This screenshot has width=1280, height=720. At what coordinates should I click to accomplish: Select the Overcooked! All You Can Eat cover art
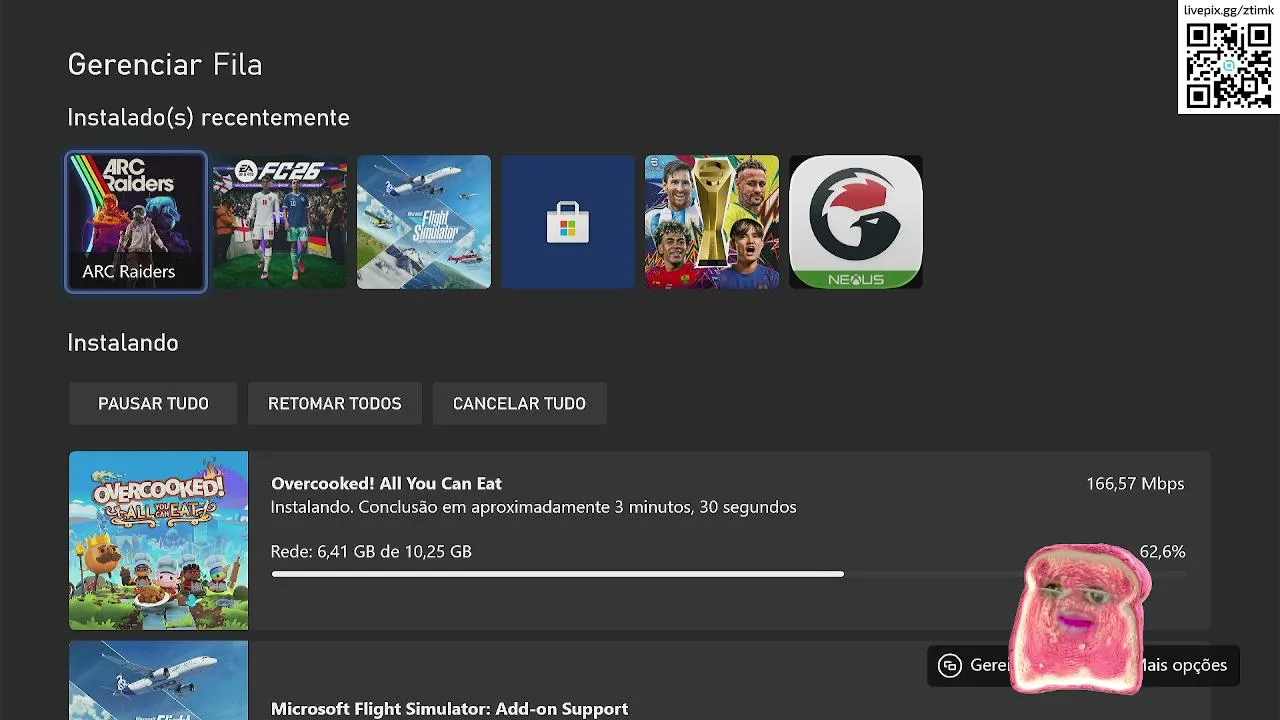[158, 541]
